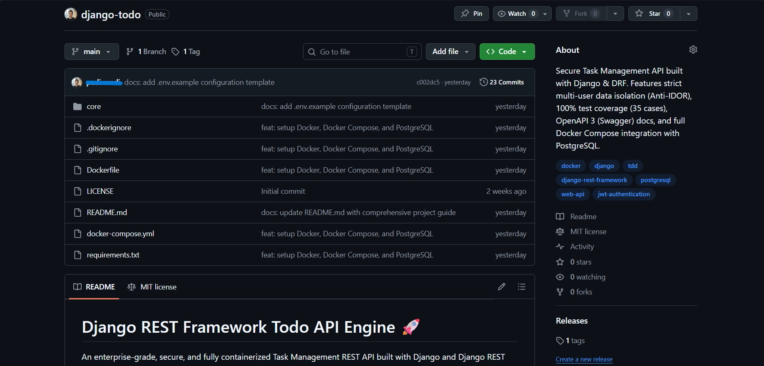
Task: Open the Add file dropdown
Action: (450, 52)
